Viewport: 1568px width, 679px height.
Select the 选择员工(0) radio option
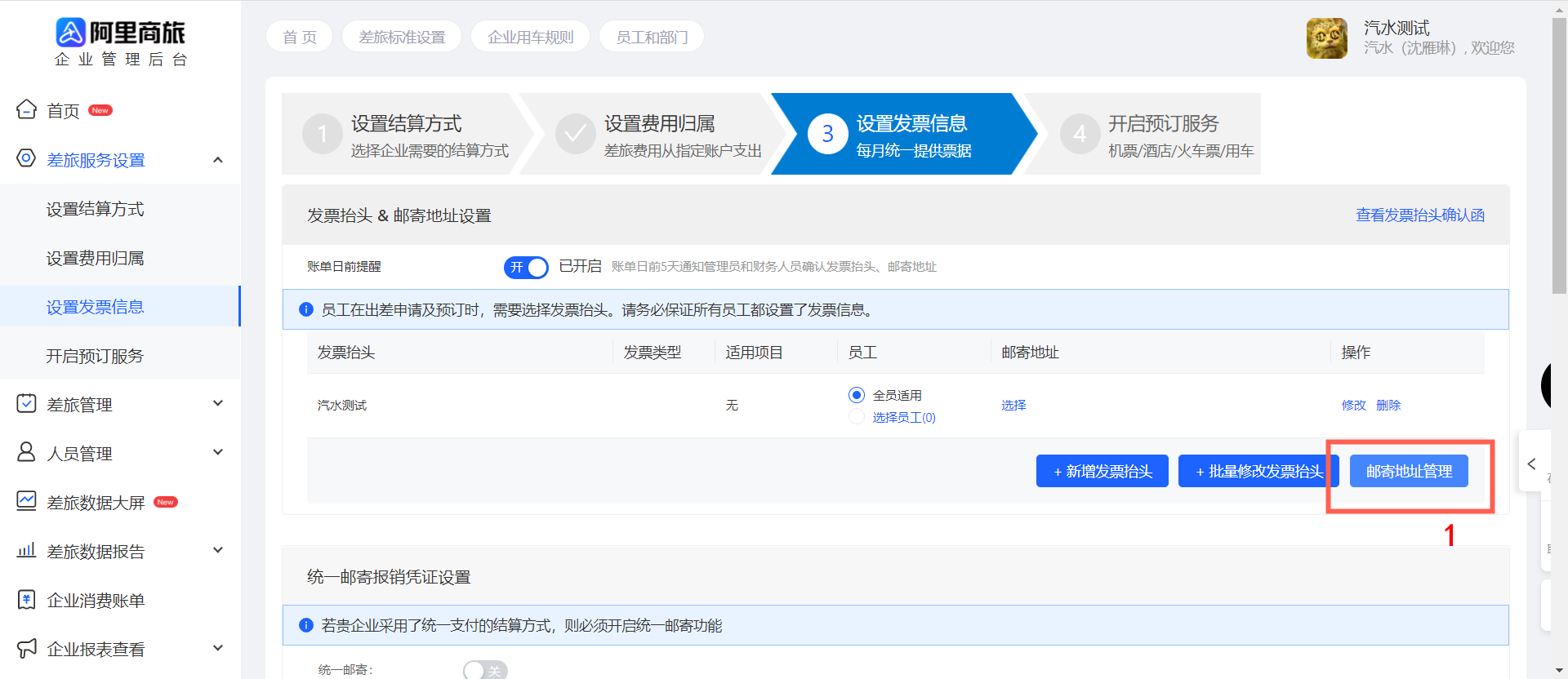click(x=857, y=417)
